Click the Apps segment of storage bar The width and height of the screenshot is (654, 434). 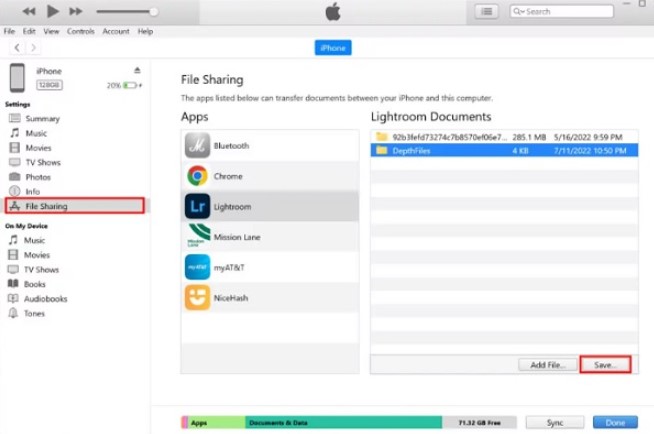point(216,423)
